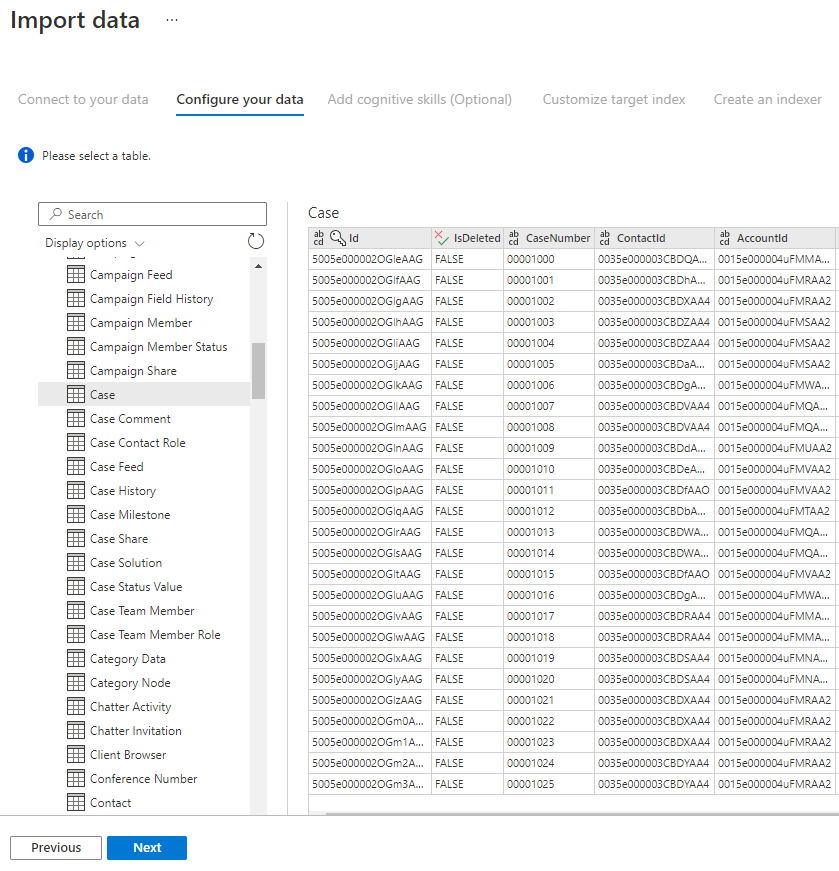Viewport: 839px width, 871px height.
Task: Click the Next button
Action: (147, 848)
